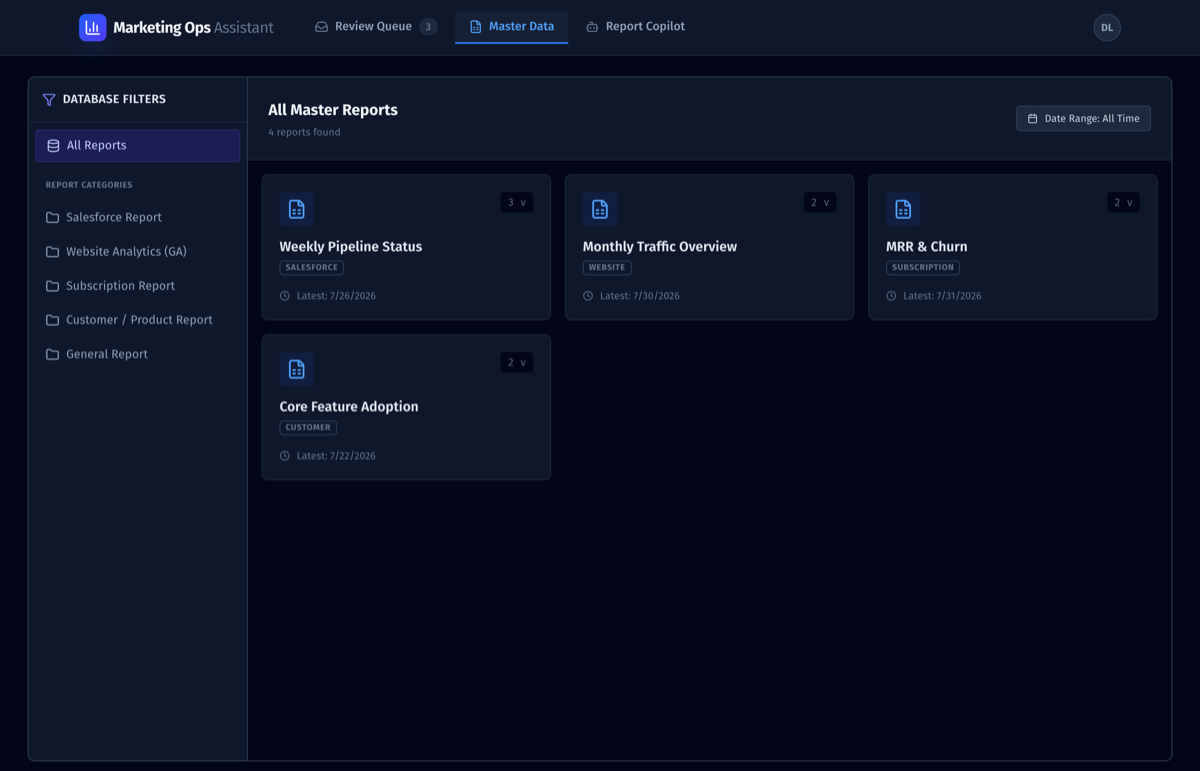This screenshot has height=771, width=1200.
Task: Filter by Website Analytics (GA) category
Action: 138,252
